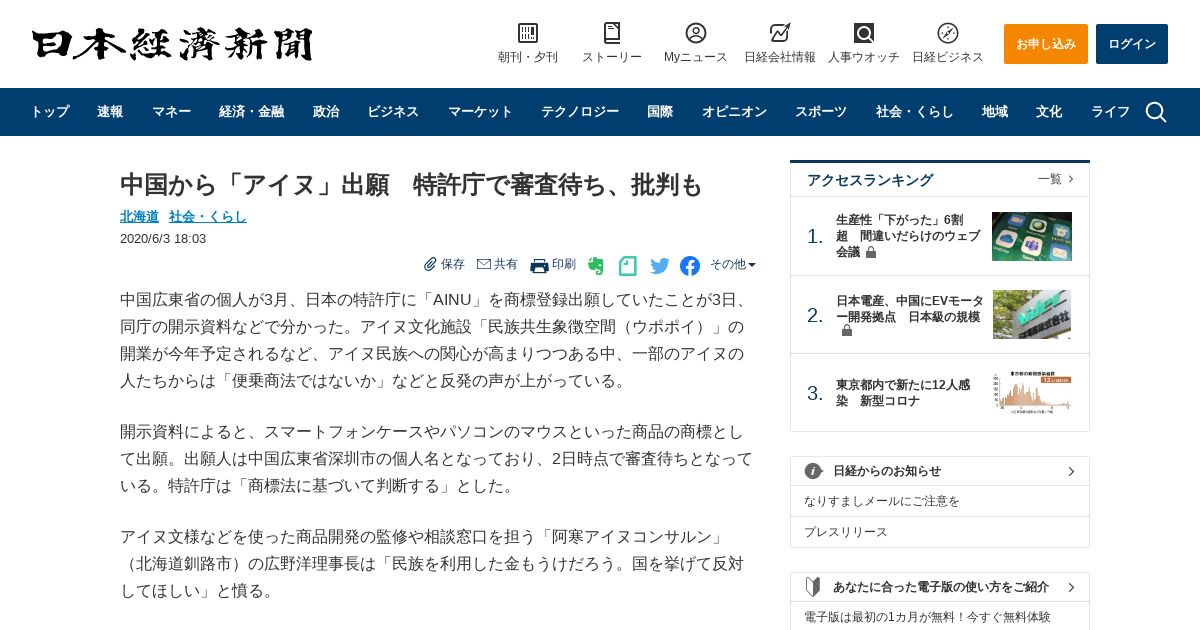
Task: Open 電子版は最初の1カ月が無料 link
Action: click(927, 617)
